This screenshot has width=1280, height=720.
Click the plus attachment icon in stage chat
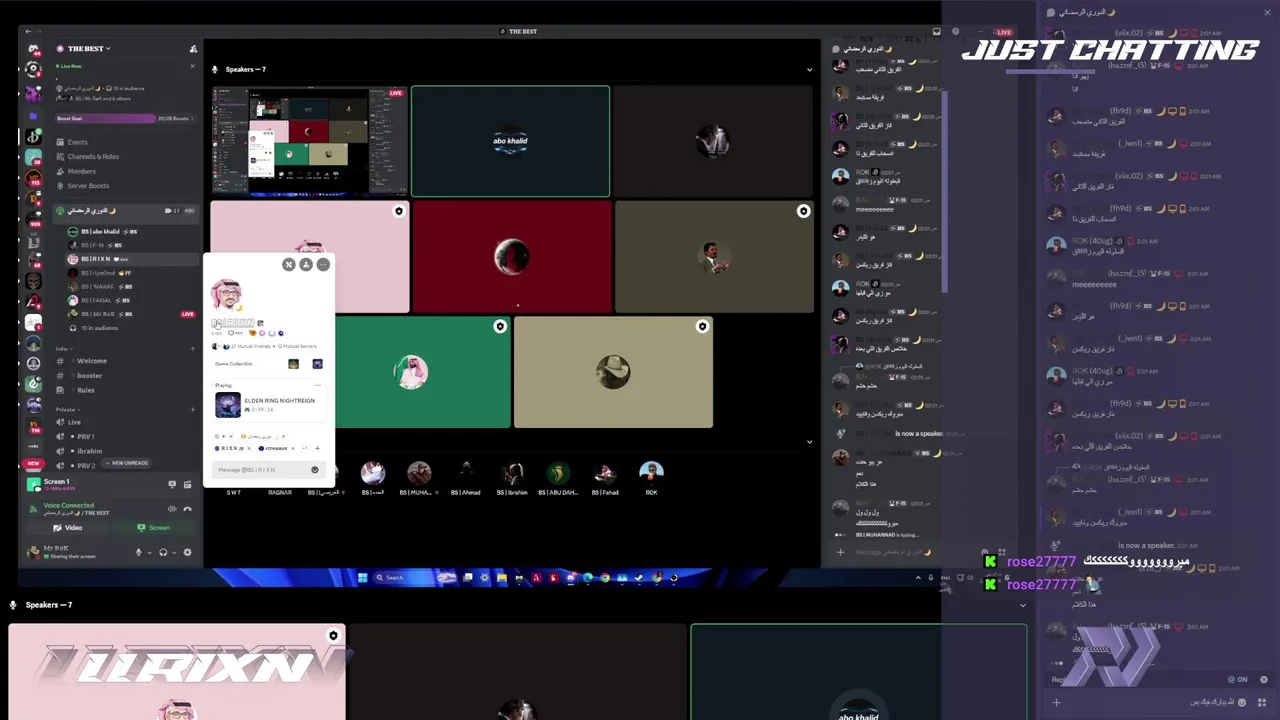coord(840,552)
